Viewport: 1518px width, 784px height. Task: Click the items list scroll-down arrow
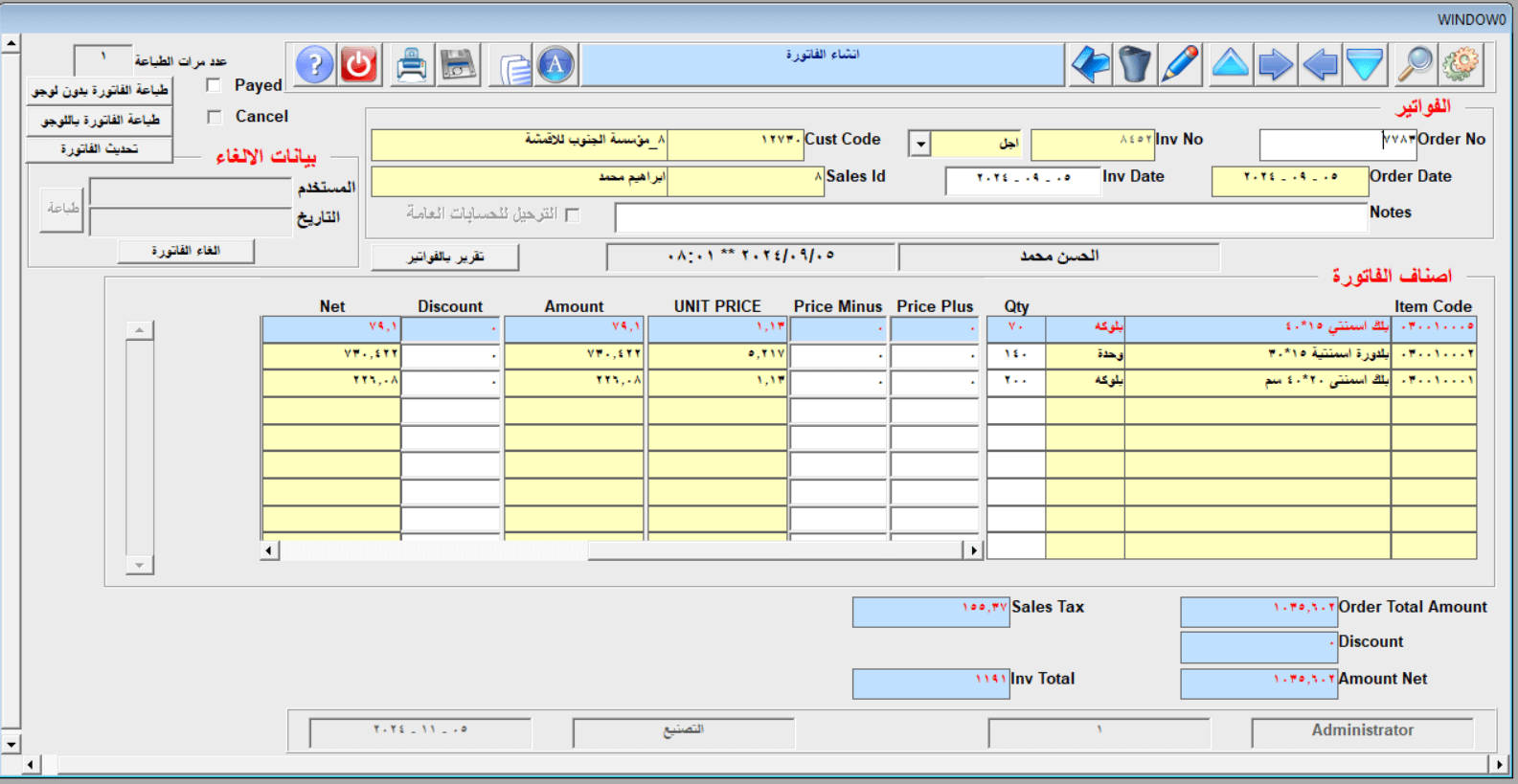coord(140,566)
